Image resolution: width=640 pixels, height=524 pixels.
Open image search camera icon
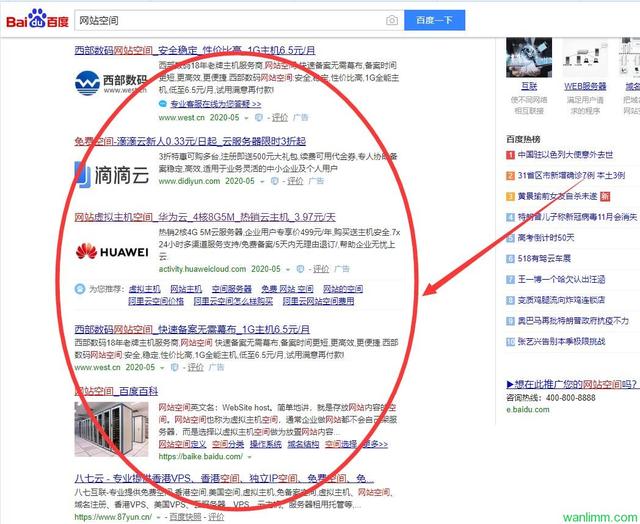391,20
